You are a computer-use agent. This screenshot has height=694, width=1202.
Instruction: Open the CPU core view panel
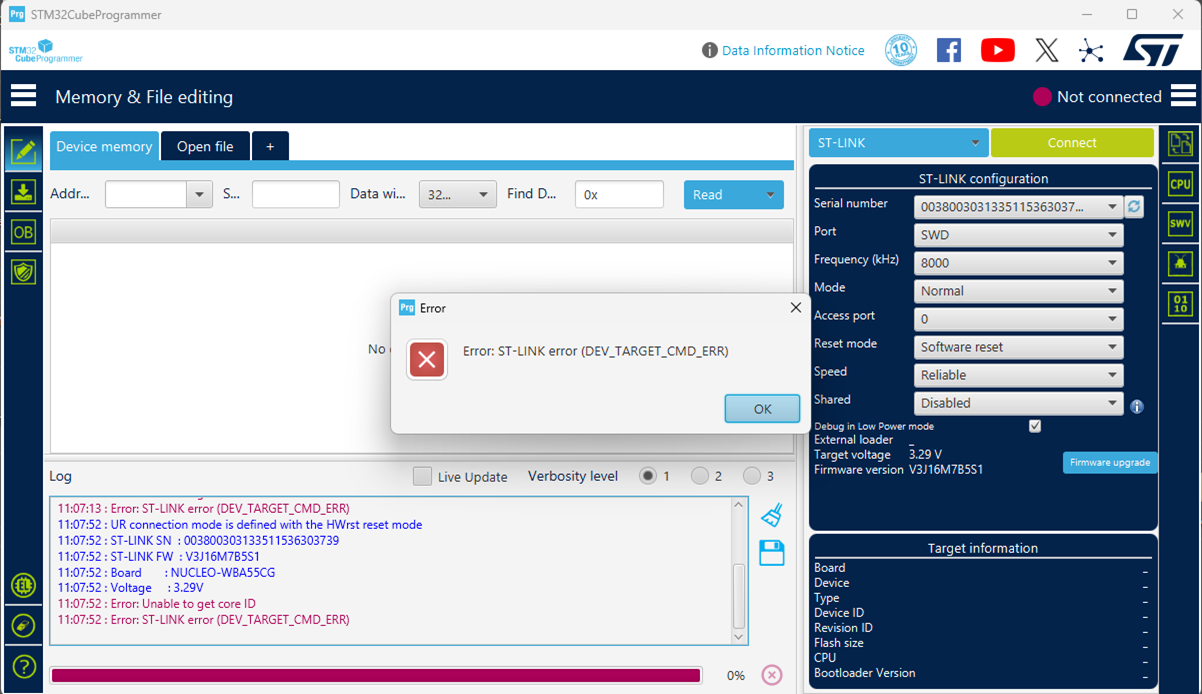[x=1180, y=184]
